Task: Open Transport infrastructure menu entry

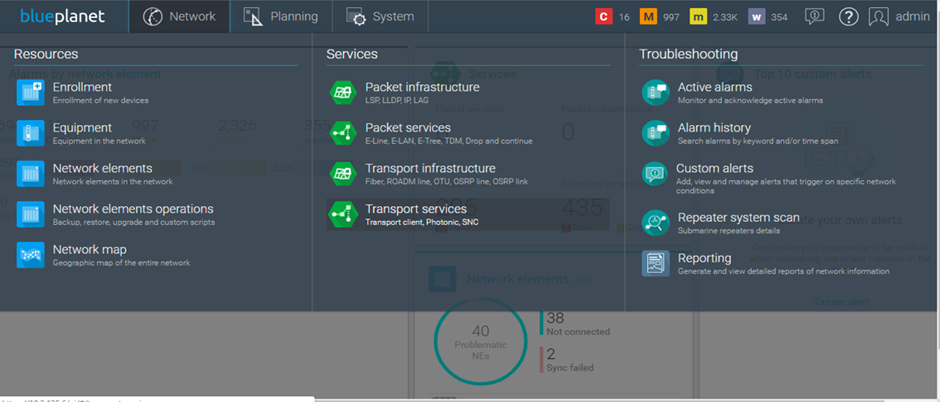Action: 430,168
